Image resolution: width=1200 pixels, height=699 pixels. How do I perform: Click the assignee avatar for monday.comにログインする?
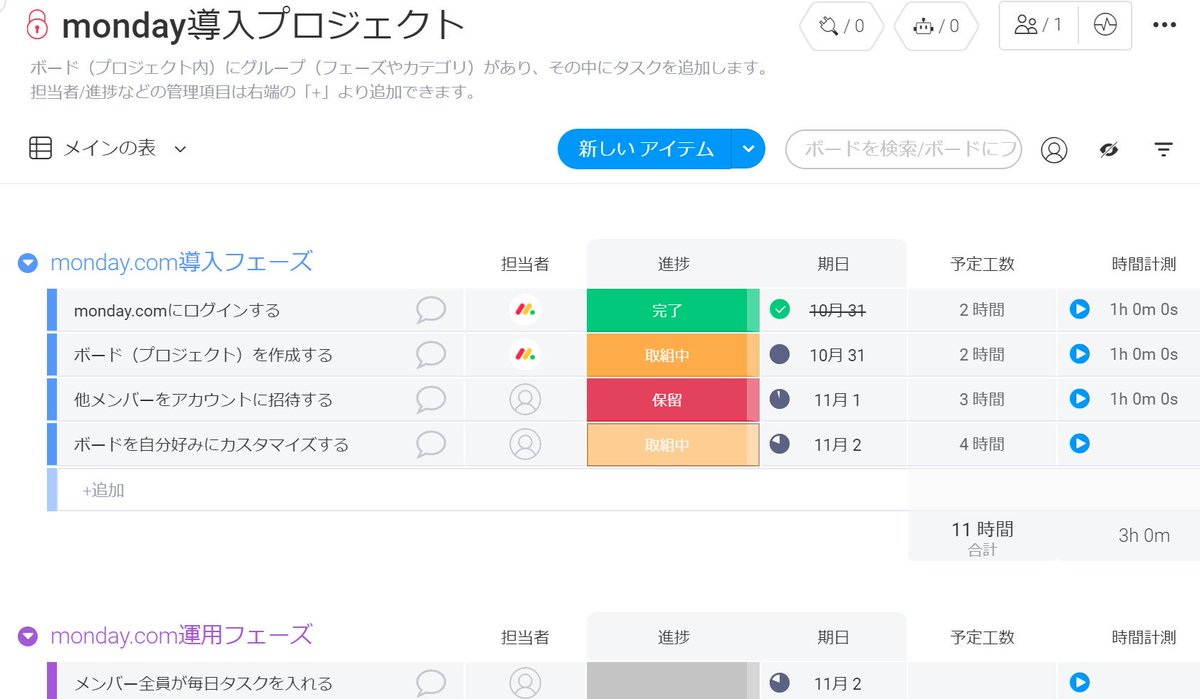tap(525, 310)
